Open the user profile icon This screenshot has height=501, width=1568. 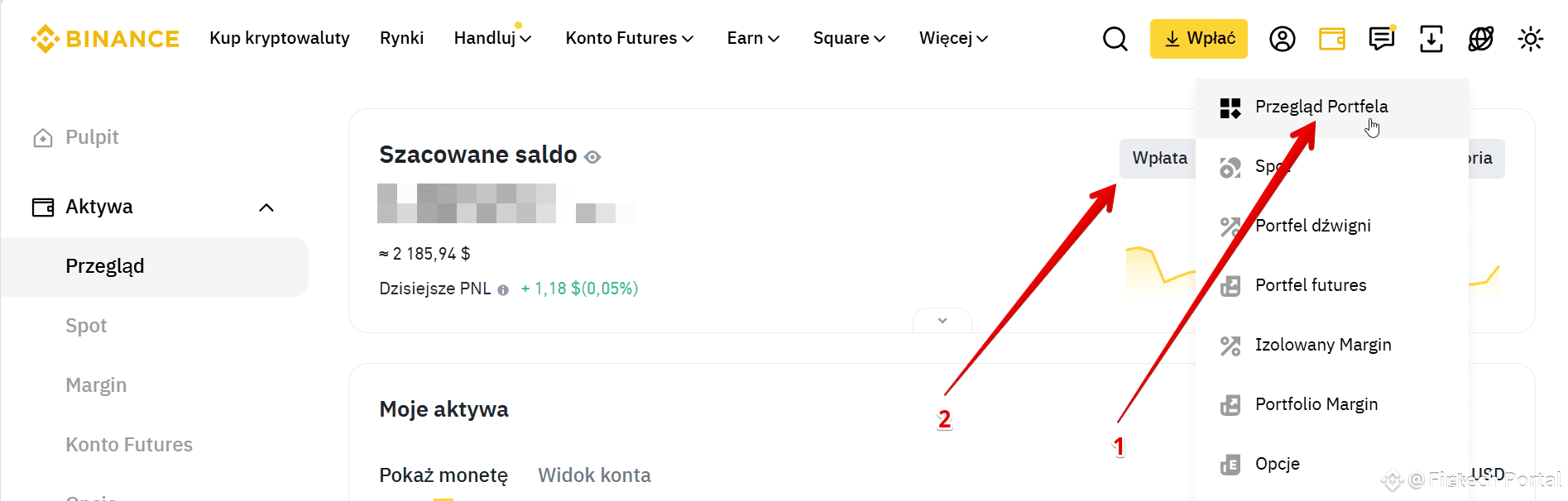[1283, 39]
